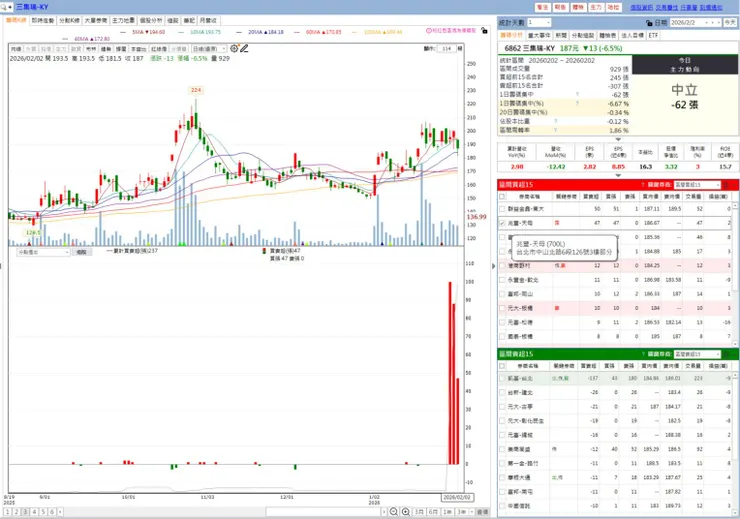Set chart range with 3月 button
Image resolution: width=740 pixels, height=519 pixels.
point(419,511)
